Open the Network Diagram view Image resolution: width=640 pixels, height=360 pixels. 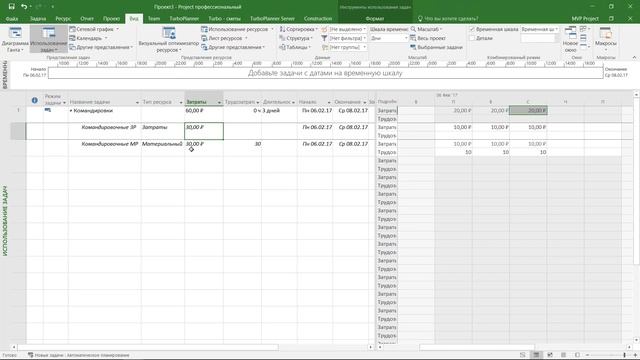tap(94, 29)
